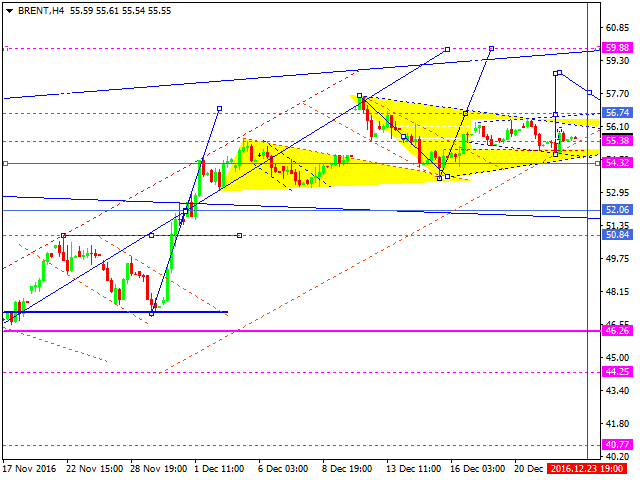Select the 46.26 magenta price label
This screenshot has height=480, width=640.
(x=618, y=331)
